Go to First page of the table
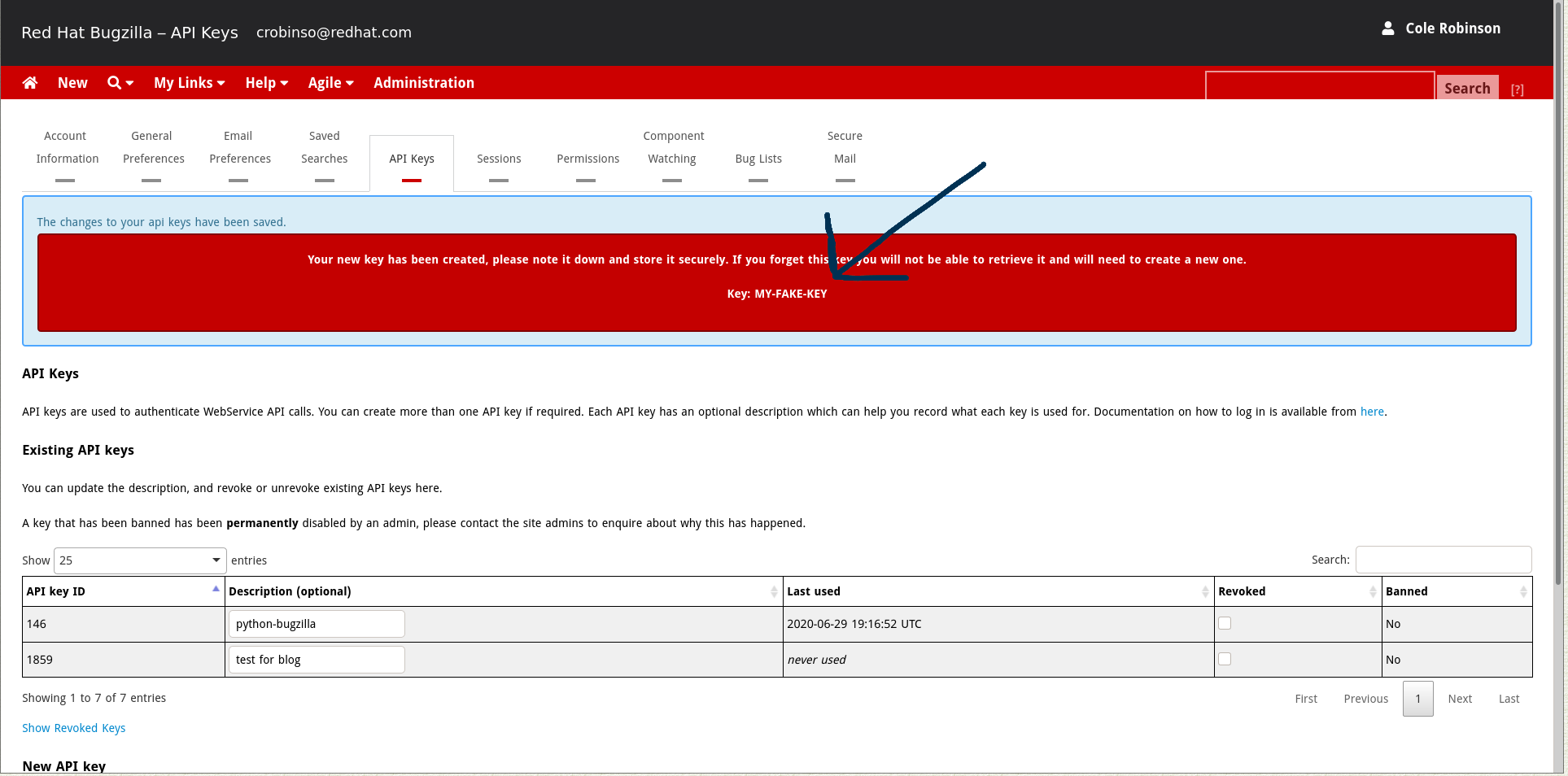 pyautogui.click(x=1306, y=699)
